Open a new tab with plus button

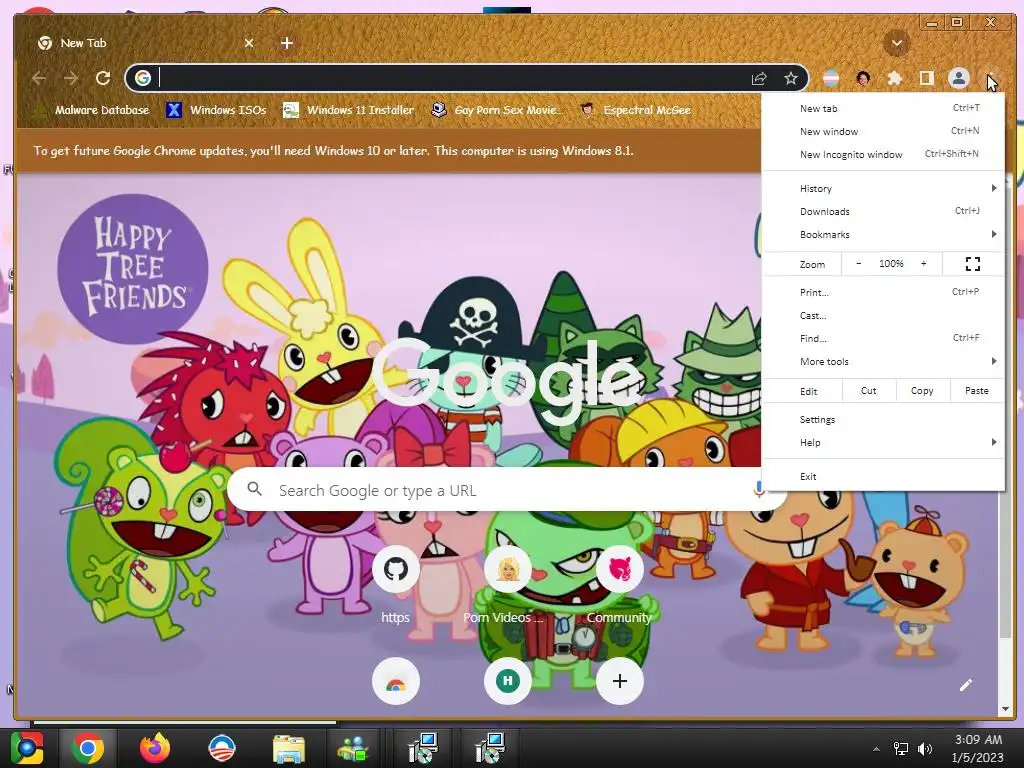coord(287,43)
